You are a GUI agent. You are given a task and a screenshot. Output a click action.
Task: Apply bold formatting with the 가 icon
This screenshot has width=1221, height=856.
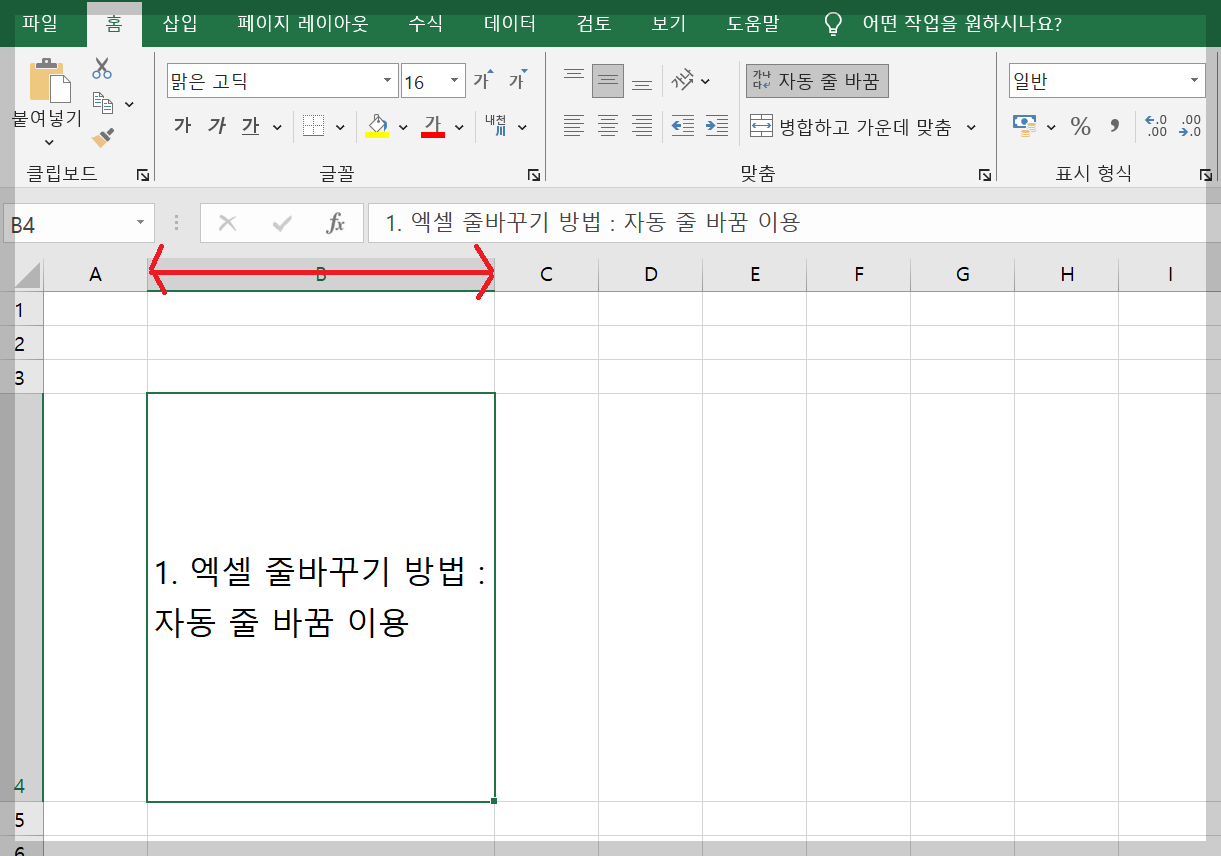pyautogui.click(x=185, y=126)
